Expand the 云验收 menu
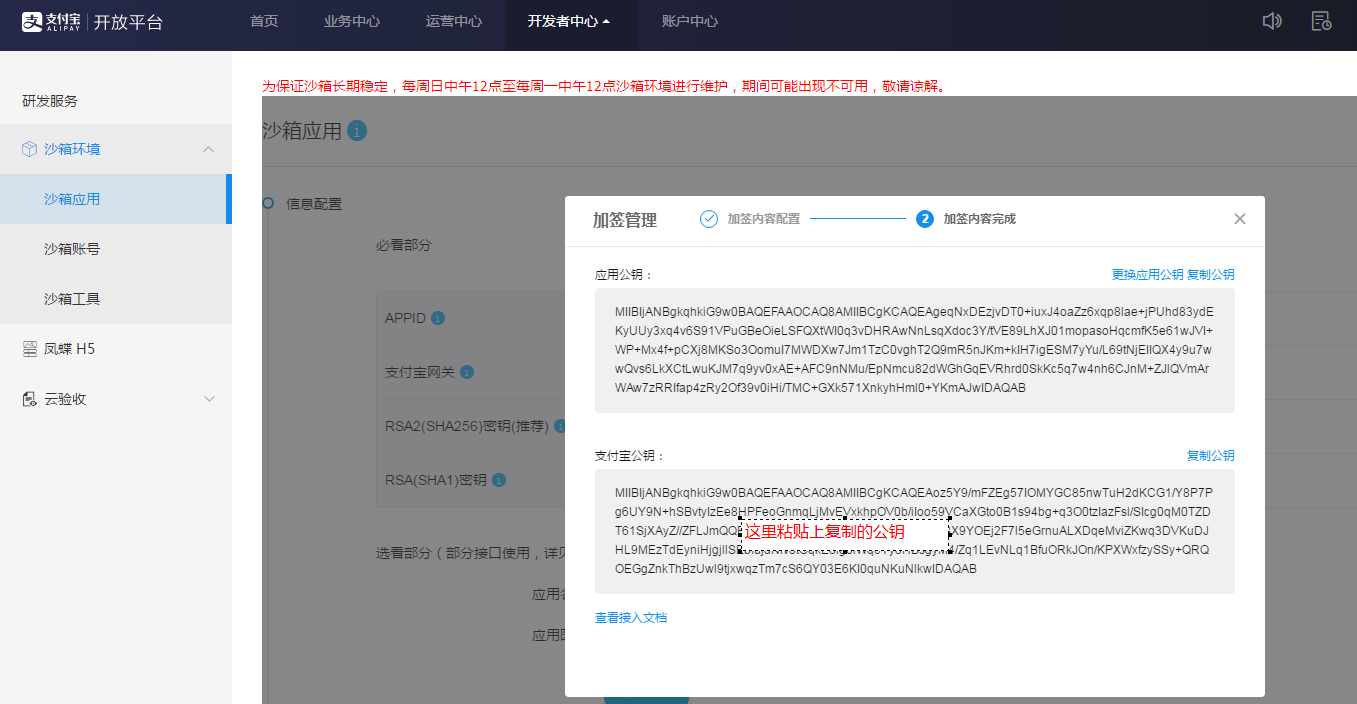 (209, 397)
